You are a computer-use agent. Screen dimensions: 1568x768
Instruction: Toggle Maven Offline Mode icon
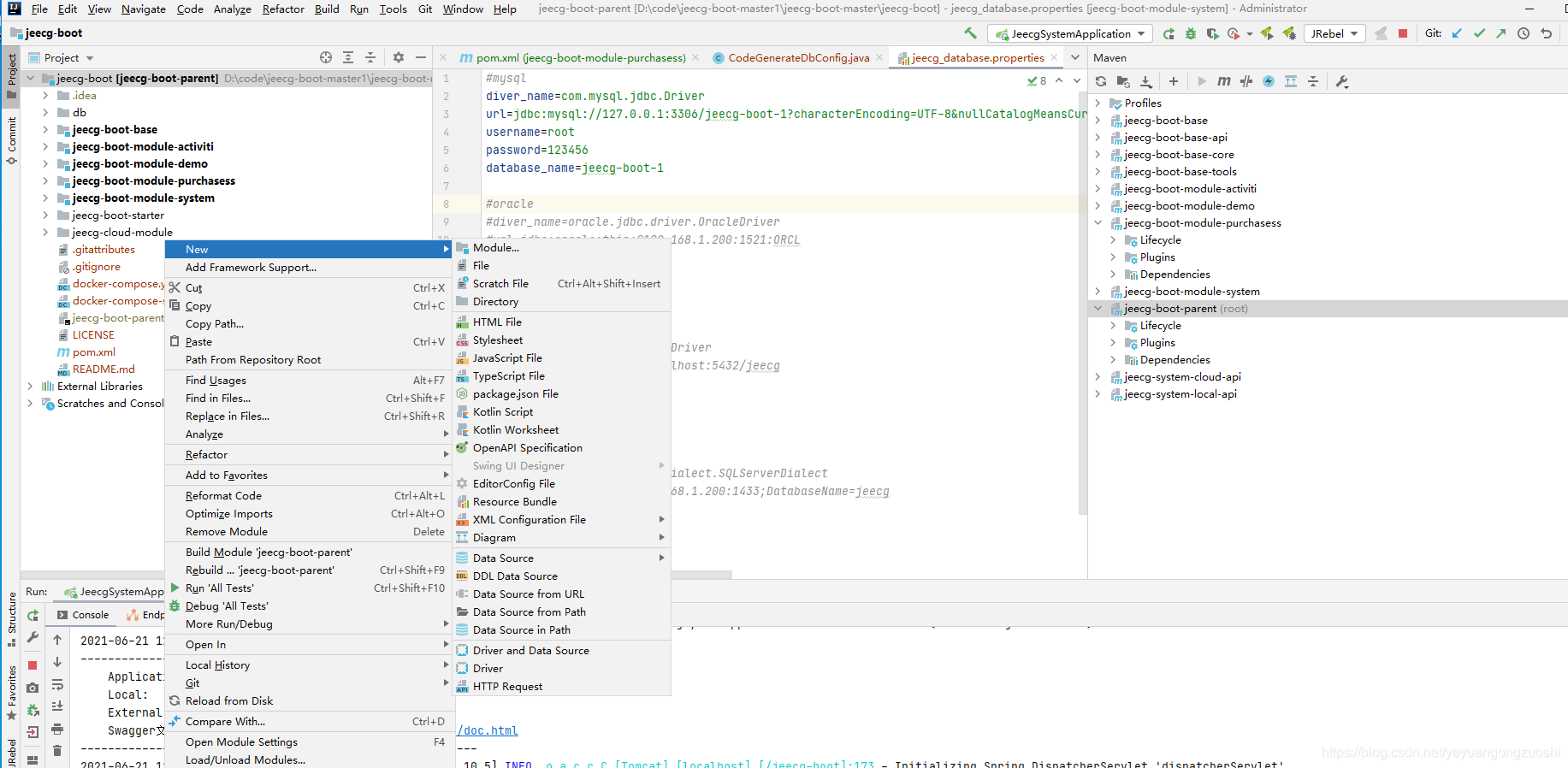pyautogui.click(x=1246, y=81)
